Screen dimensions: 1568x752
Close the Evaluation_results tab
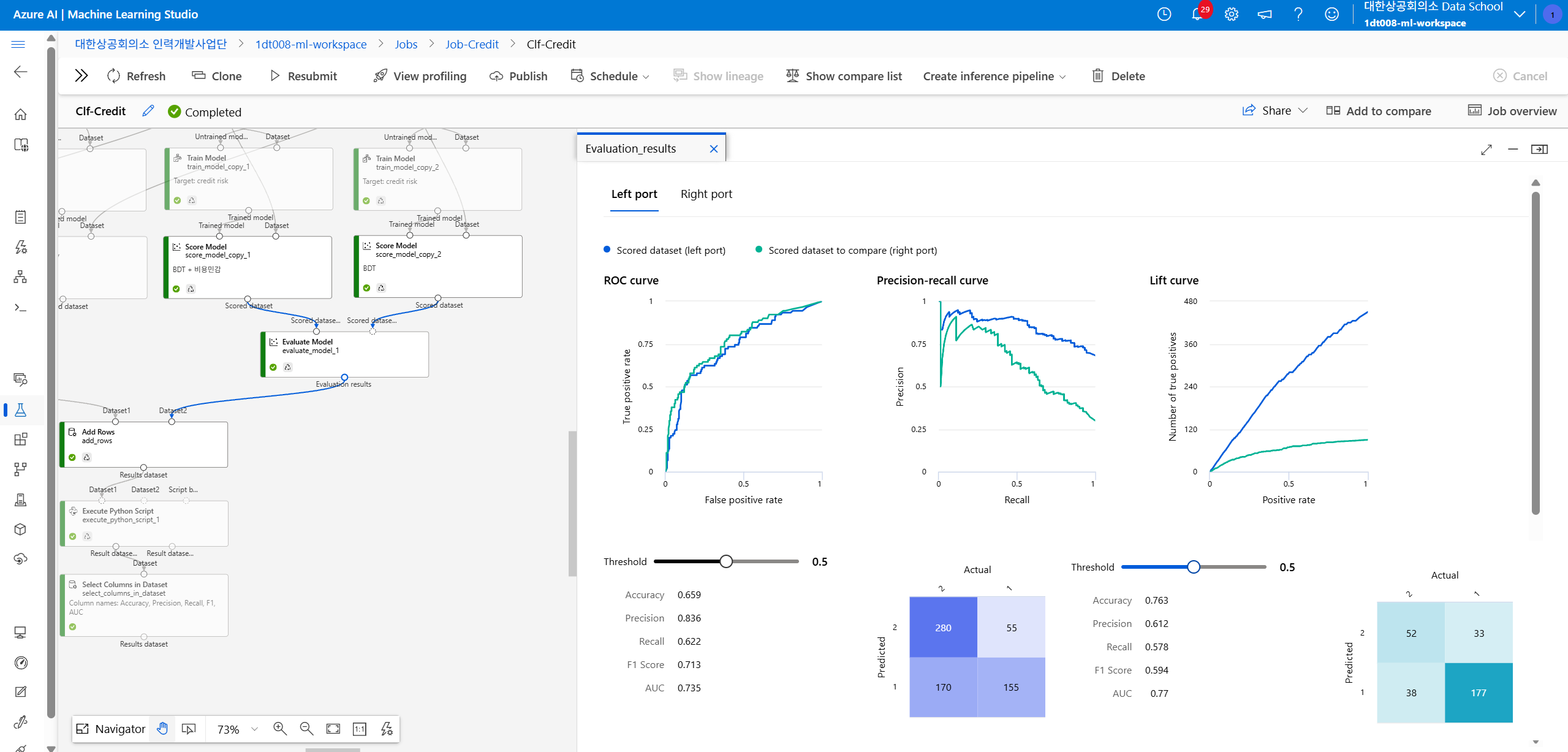tap(713, 149)
